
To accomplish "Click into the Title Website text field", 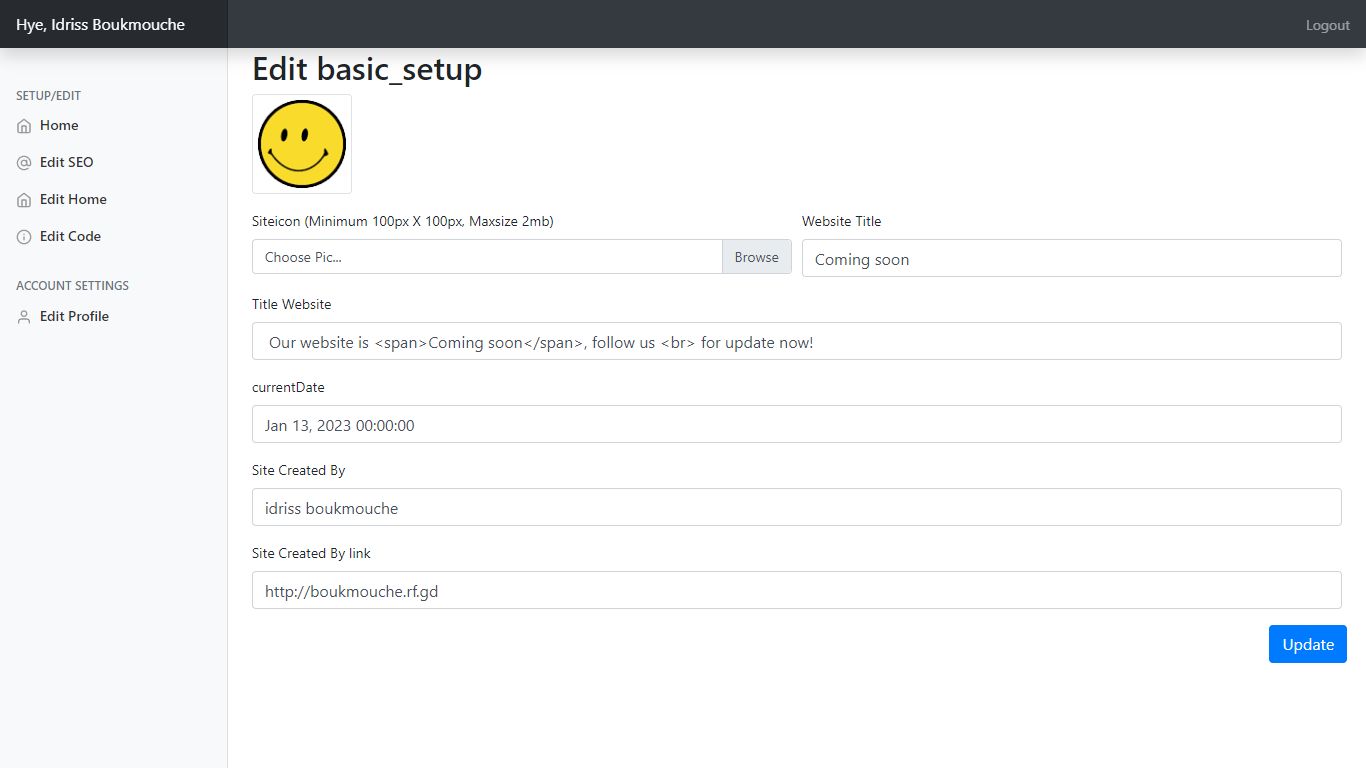I will pos(797,341).
